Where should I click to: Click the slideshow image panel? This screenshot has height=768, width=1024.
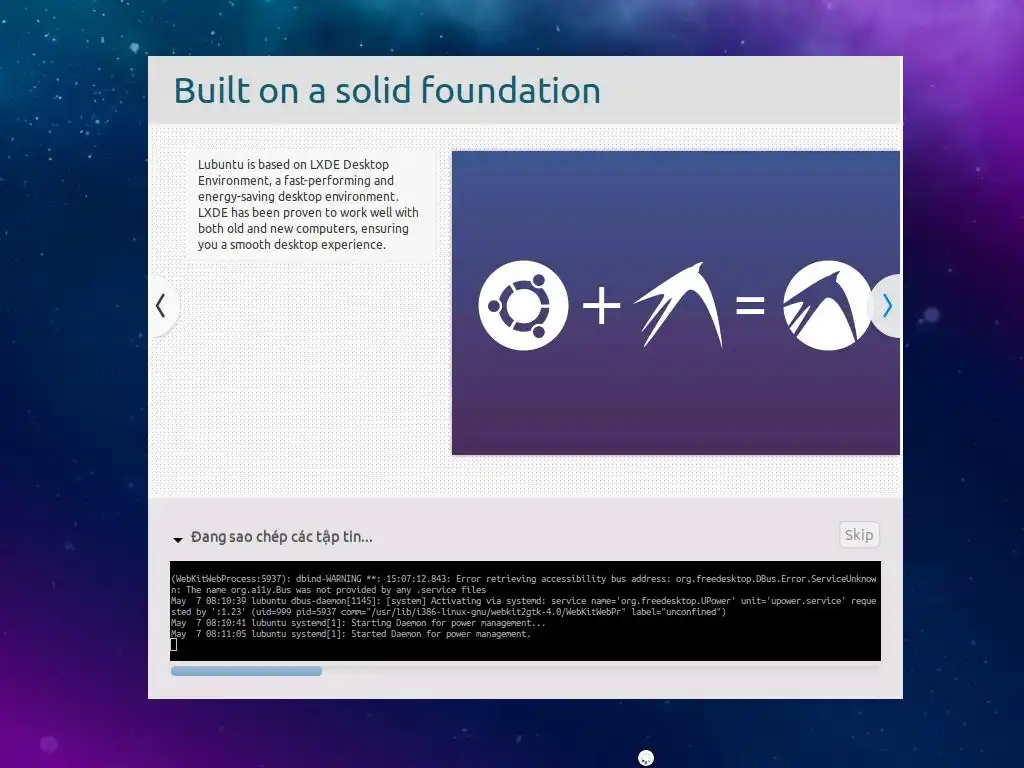tap(676, 303)
